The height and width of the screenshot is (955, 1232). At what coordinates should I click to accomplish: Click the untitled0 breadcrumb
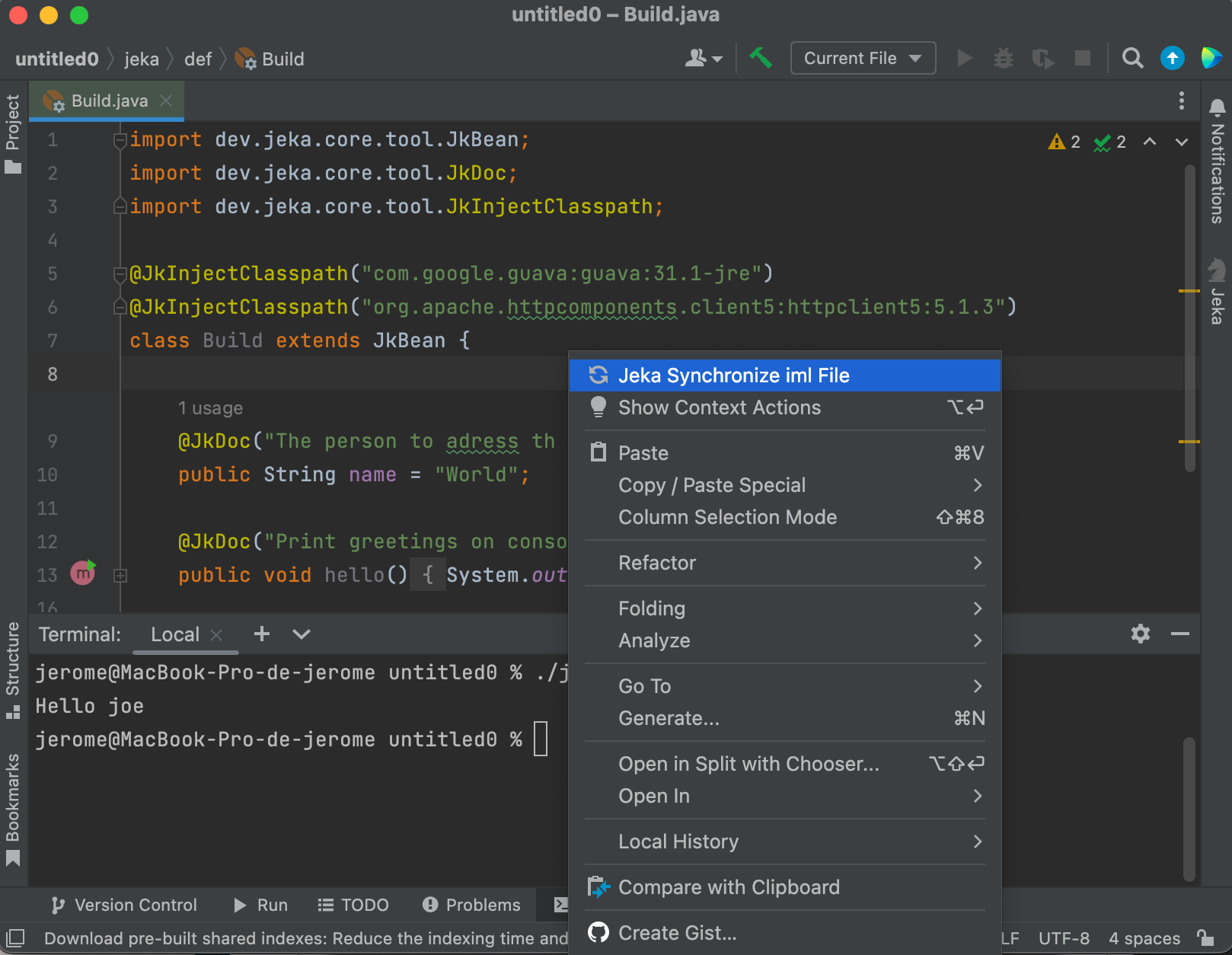tap(57, 59)
